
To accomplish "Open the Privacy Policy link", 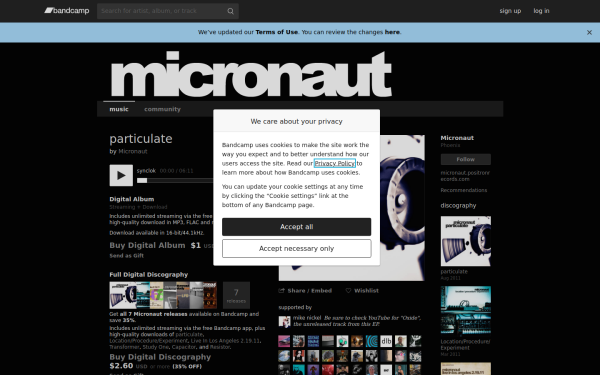I will tap(335, 163).
